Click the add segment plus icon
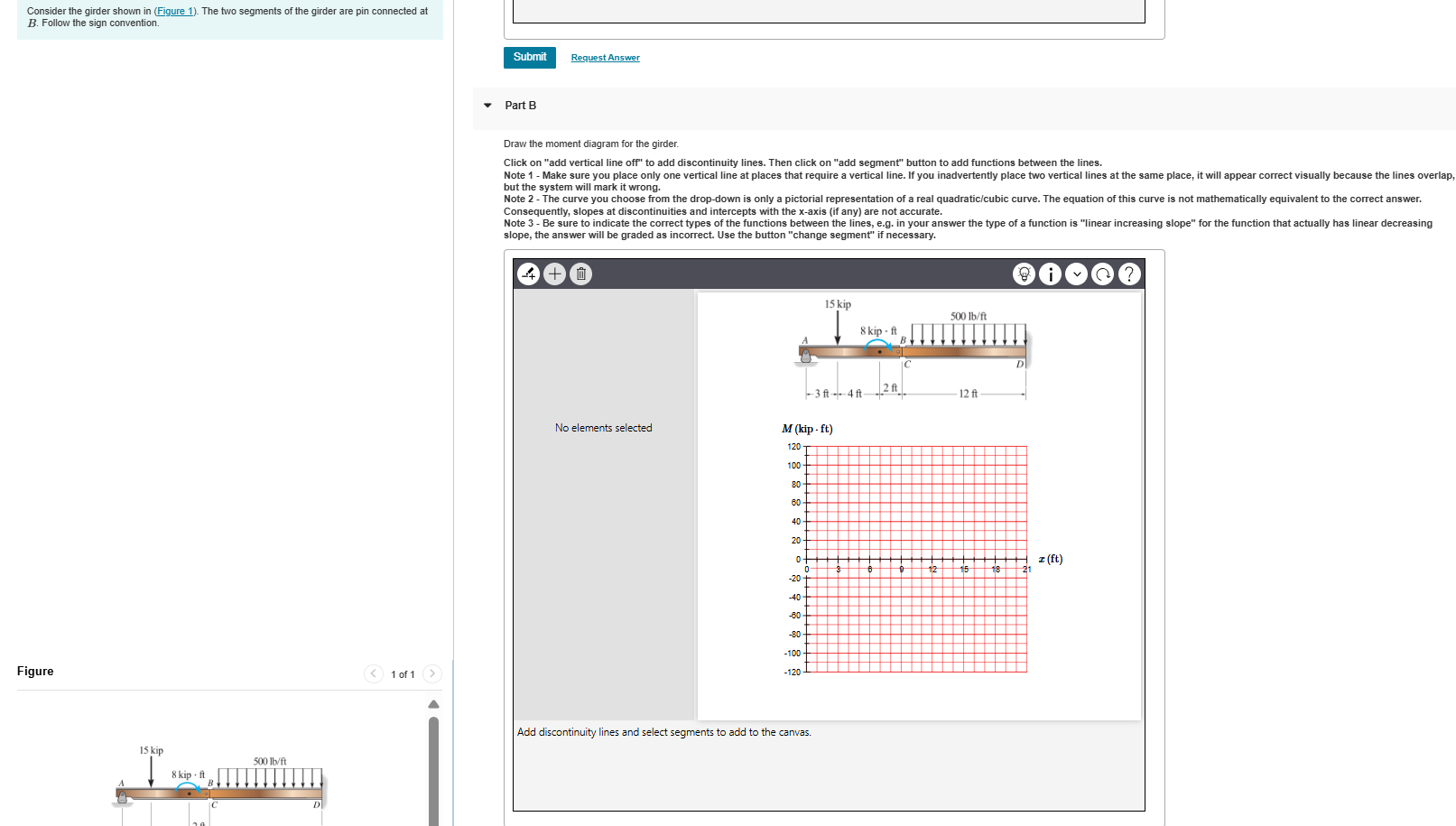Viewport: 1456px width, 826px height. point(555,274)
